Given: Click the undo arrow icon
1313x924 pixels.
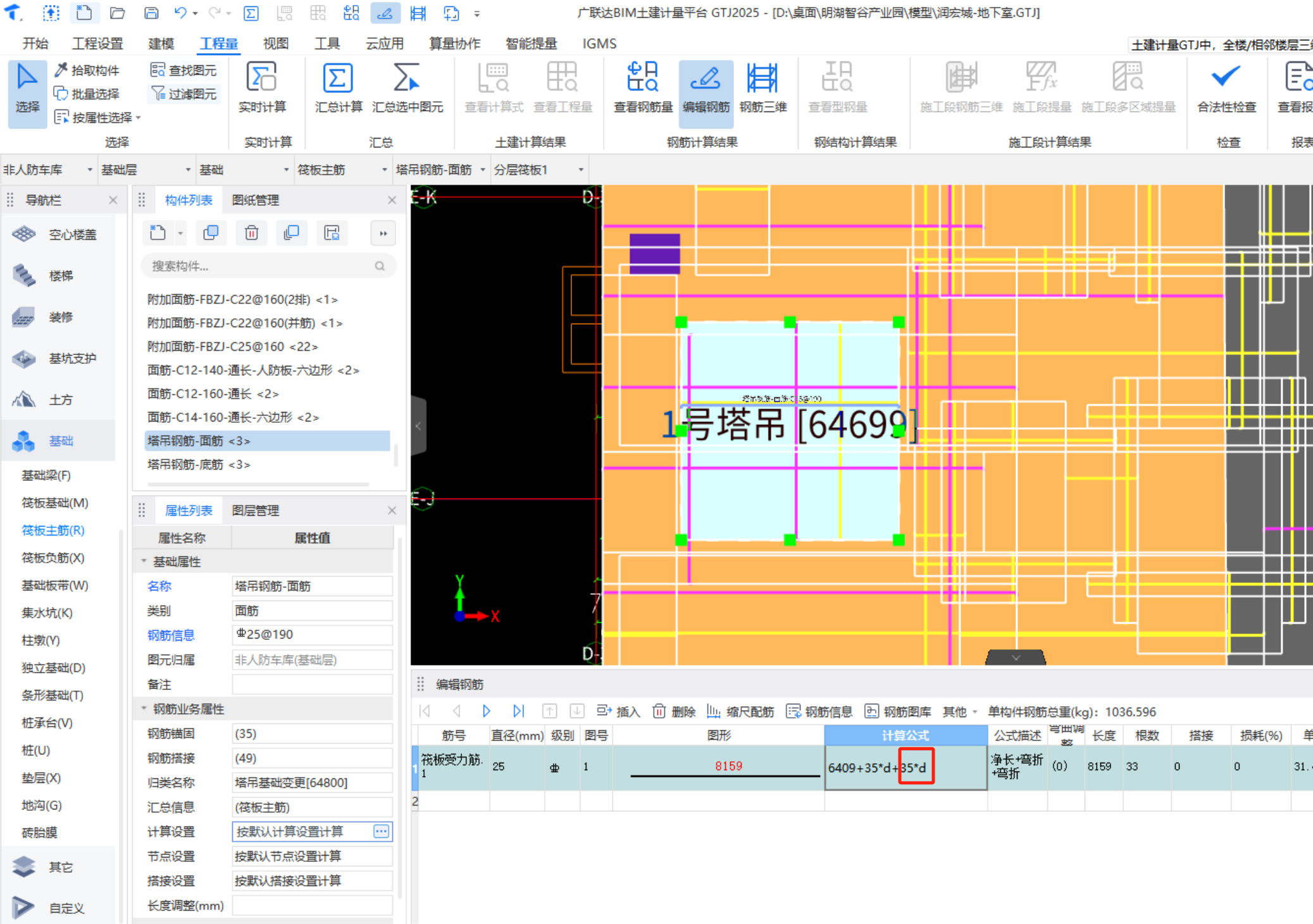Looking at the screenshot, I should click(x=180, y=13).
